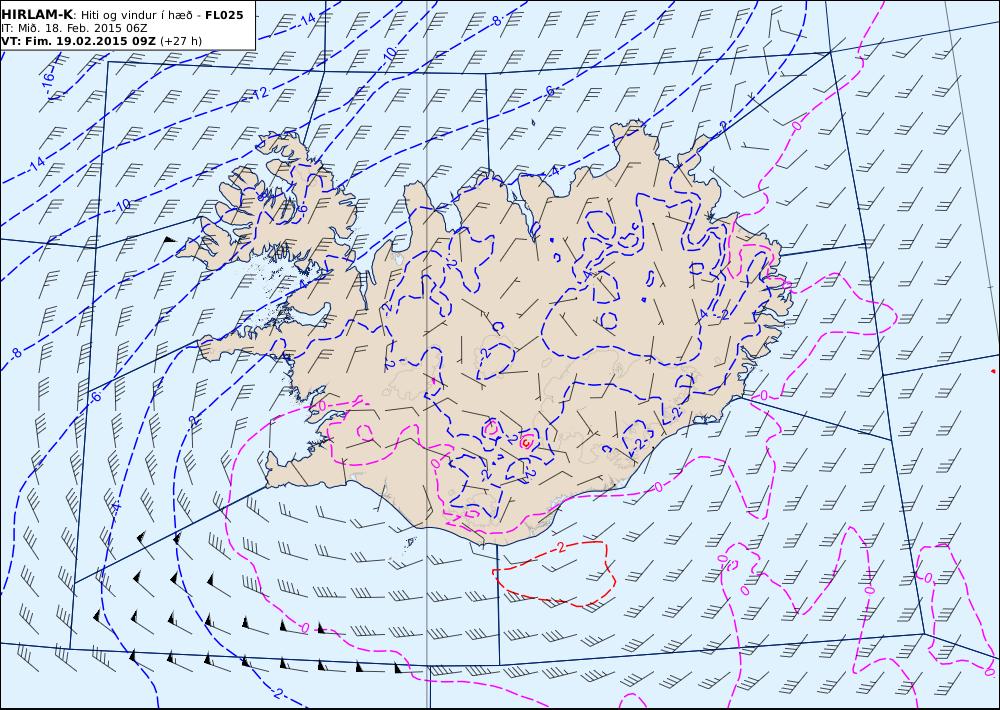Click the red '2' contour label over the sea
Screen dimensions: 1000x710
click(561, 547)
